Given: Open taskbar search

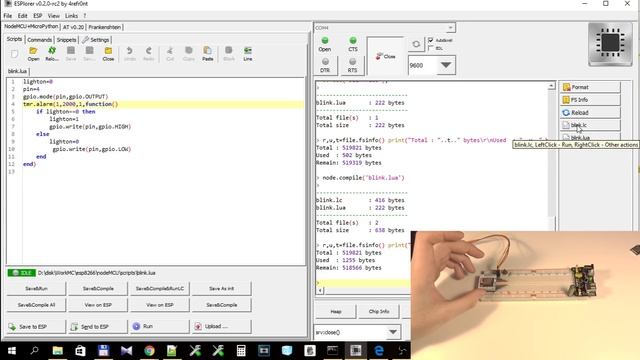Looking at the screenshot, I should pyautogui.click(x=34, y=351).
